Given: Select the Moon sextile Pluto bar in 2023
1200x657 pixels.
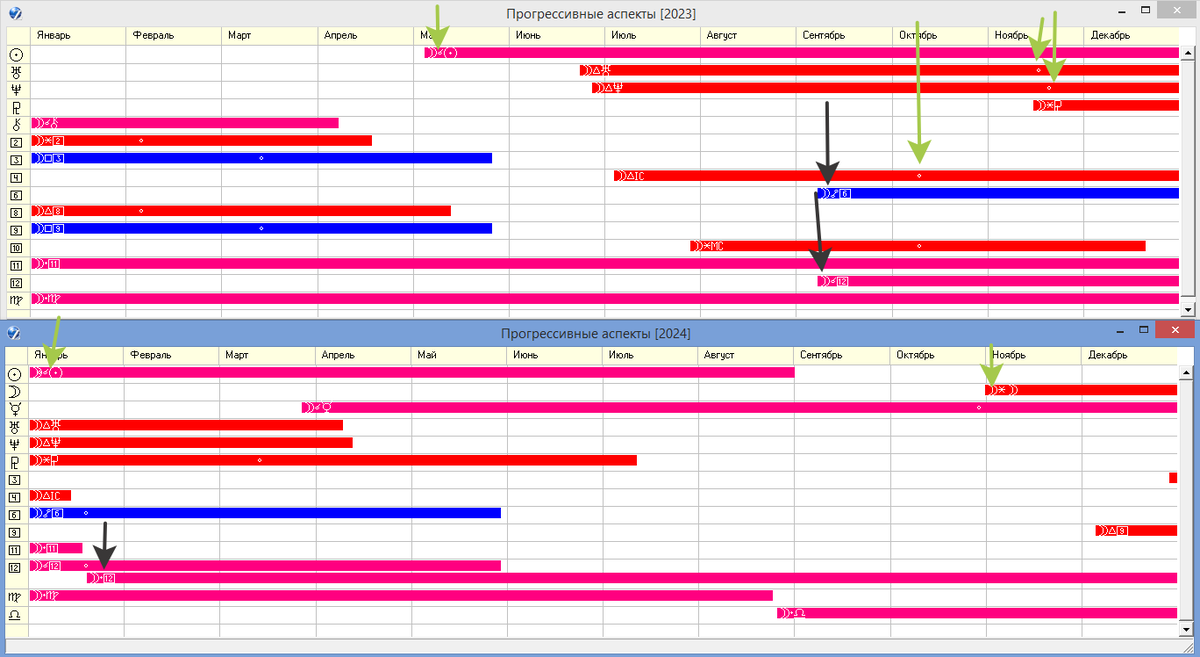Looking at the screenshot, I should (x=1106, y=106).
